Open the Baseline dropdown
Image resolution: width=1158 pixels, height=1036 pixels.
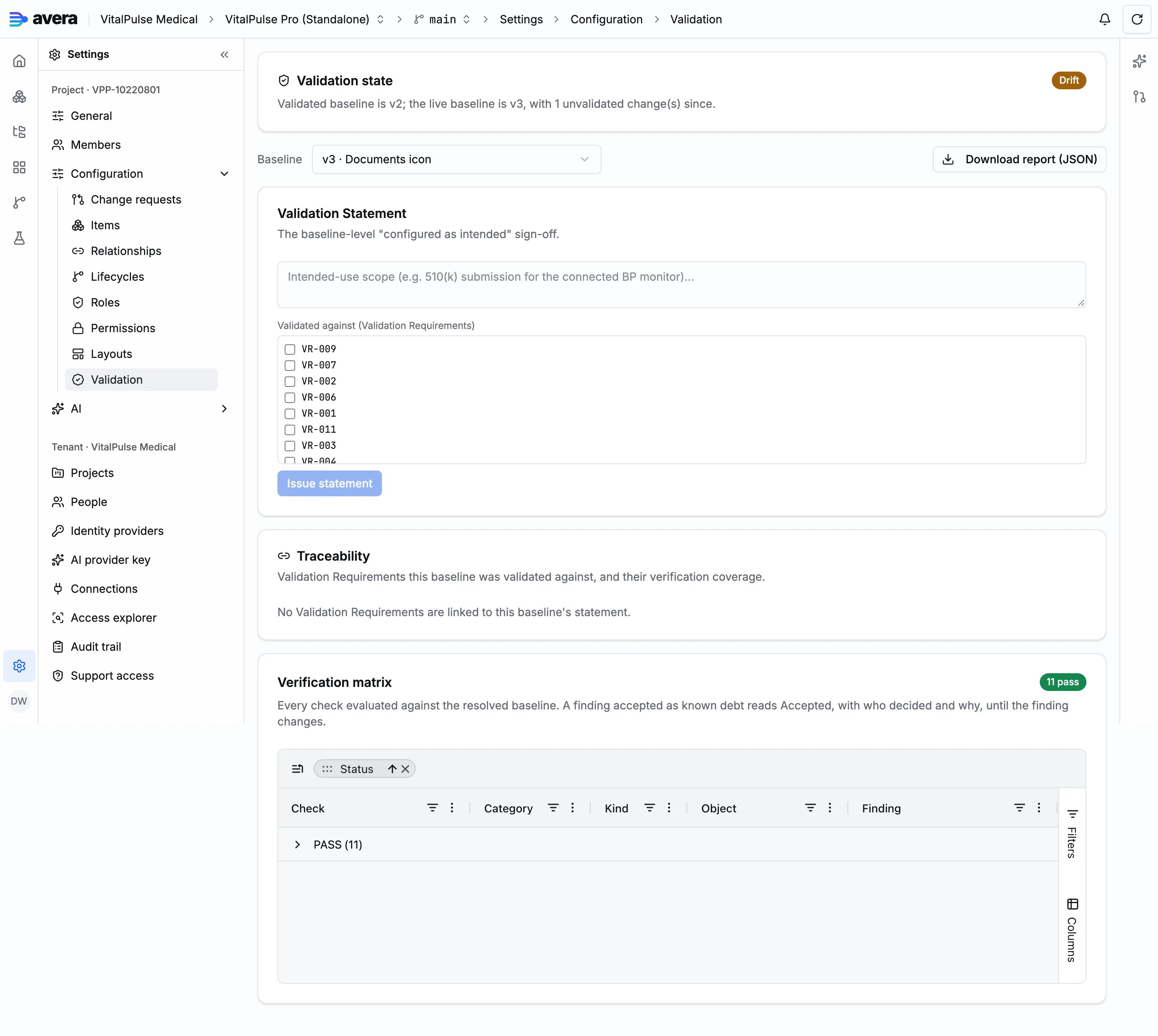point(456,159)
